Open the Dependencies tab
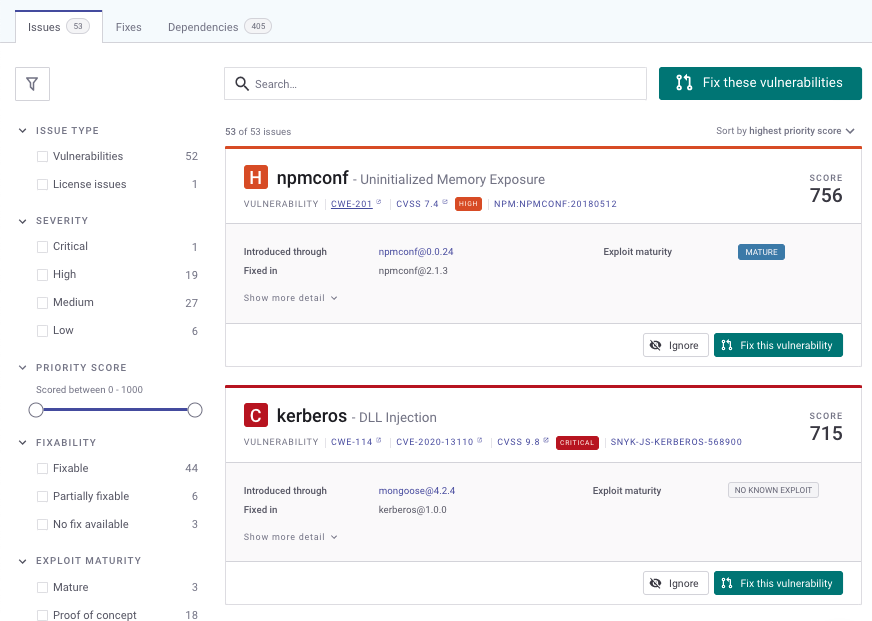 [x=219, y=27]
